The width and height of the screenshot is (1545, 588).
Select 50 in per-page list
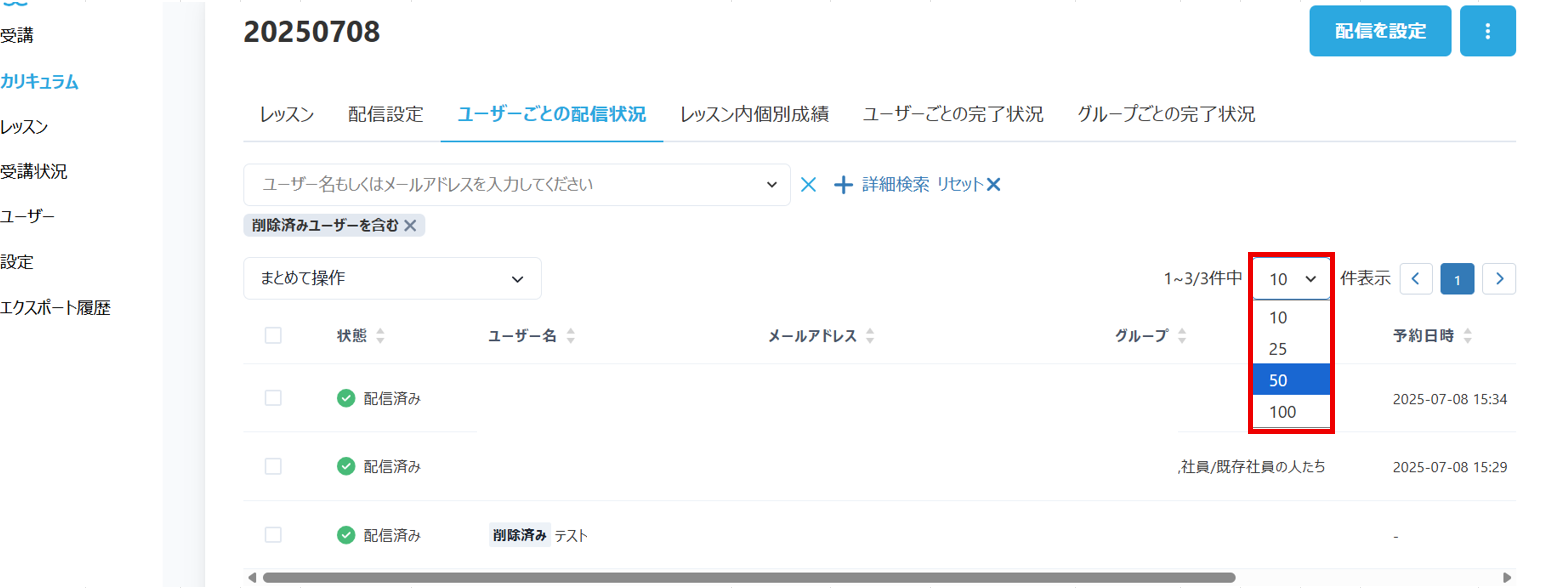click(1291, 380)
